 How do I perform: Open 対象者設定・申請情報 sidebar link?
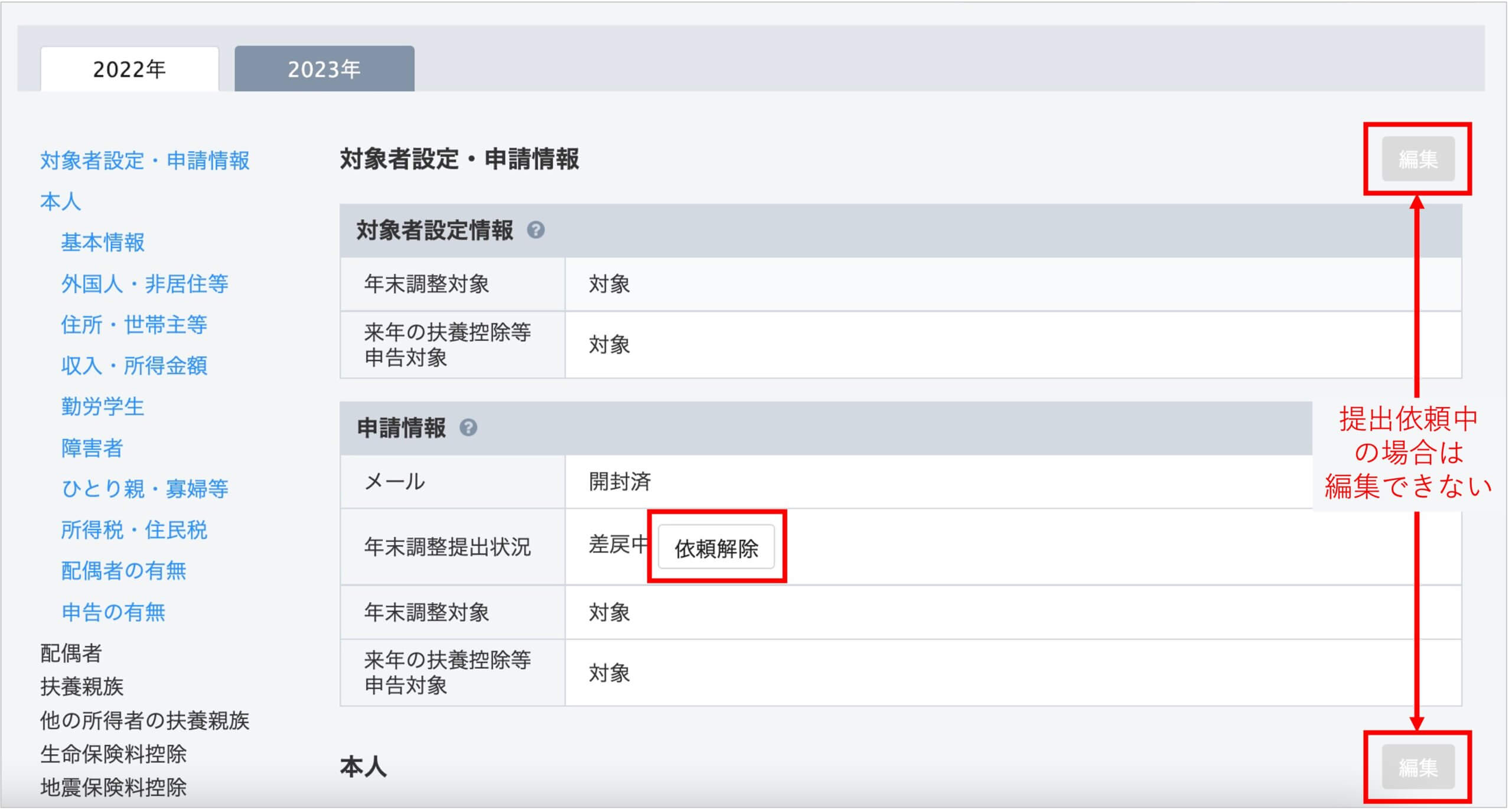(x=145, y=161)
